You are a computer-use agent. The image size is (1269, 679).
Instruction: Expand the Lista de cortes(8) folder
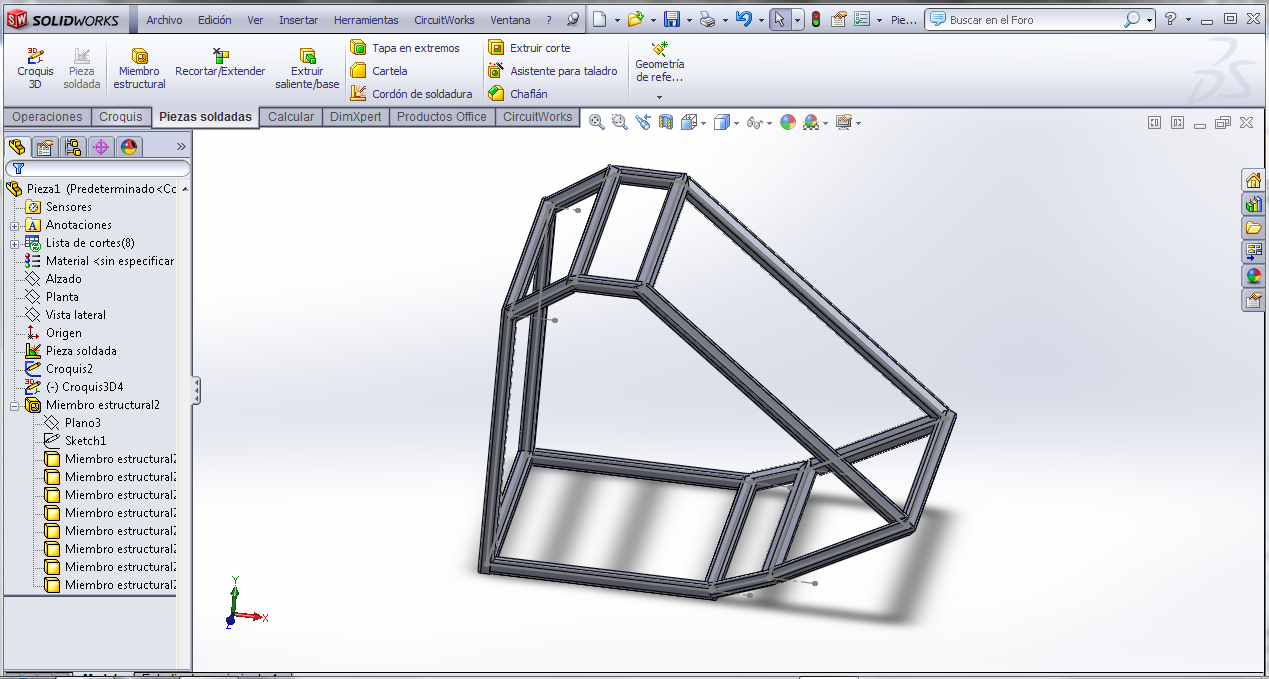(15, 243)
